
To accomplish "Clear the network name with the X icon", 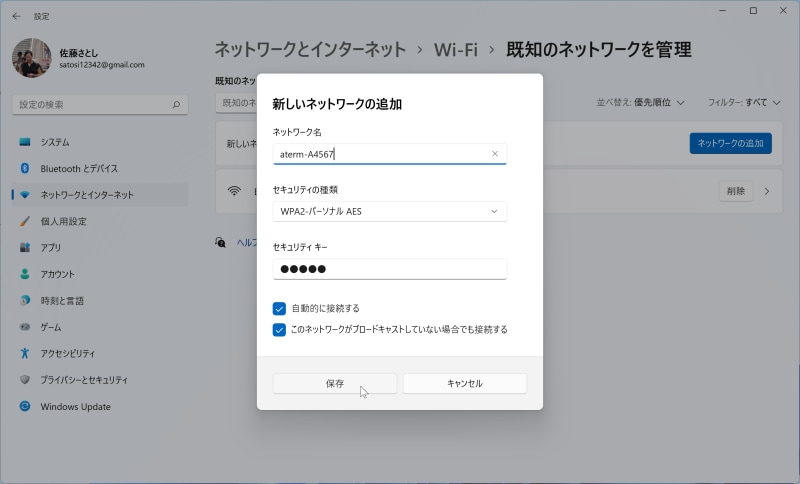I will point(495,154).
